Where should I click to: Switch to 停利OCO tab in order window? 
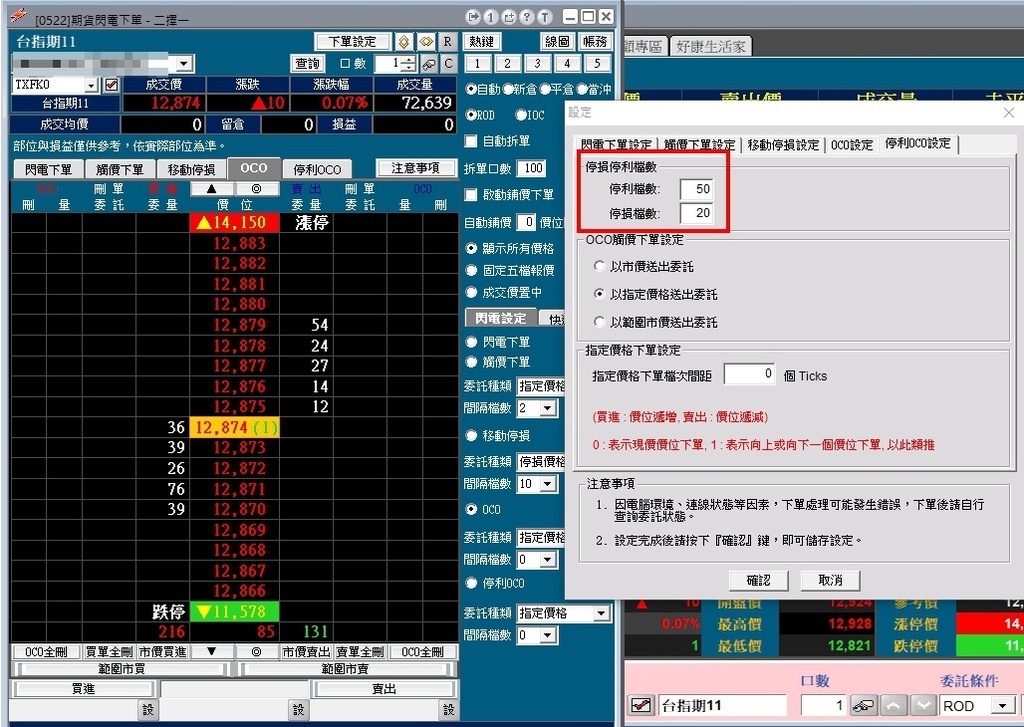(317, 169)
